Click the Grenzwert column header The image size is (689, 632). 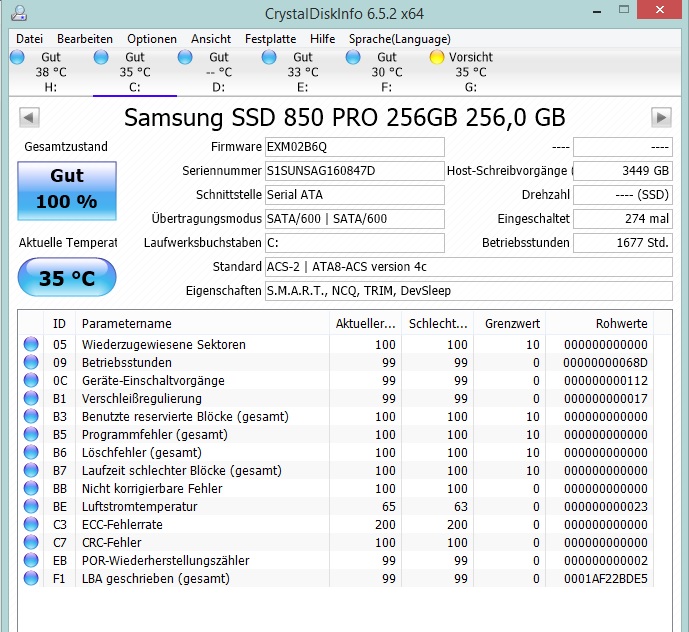point(510,324)
